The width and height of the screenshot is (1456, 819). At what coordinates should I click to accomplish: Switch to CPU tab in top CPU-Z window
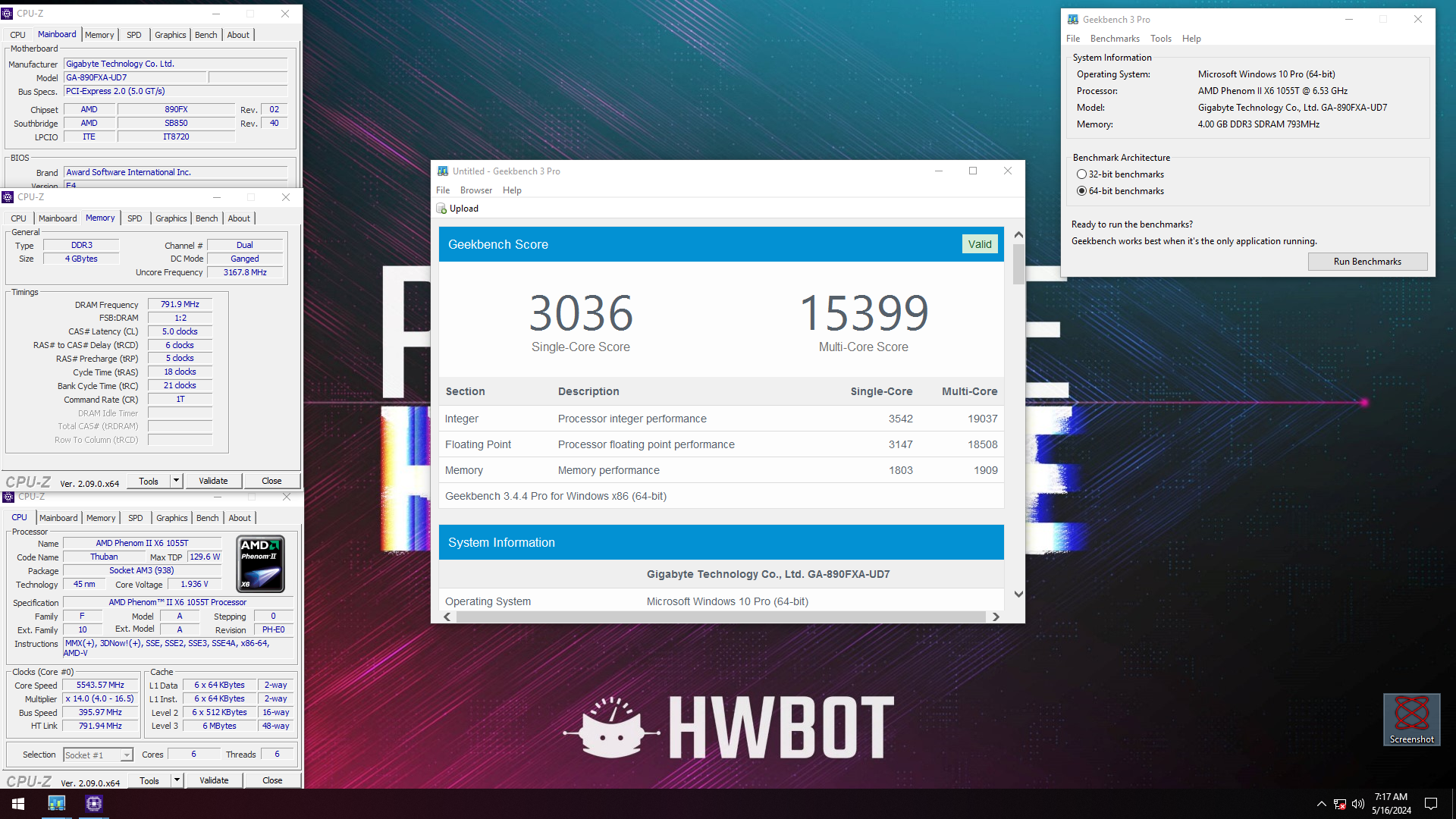tap(17, 35)
